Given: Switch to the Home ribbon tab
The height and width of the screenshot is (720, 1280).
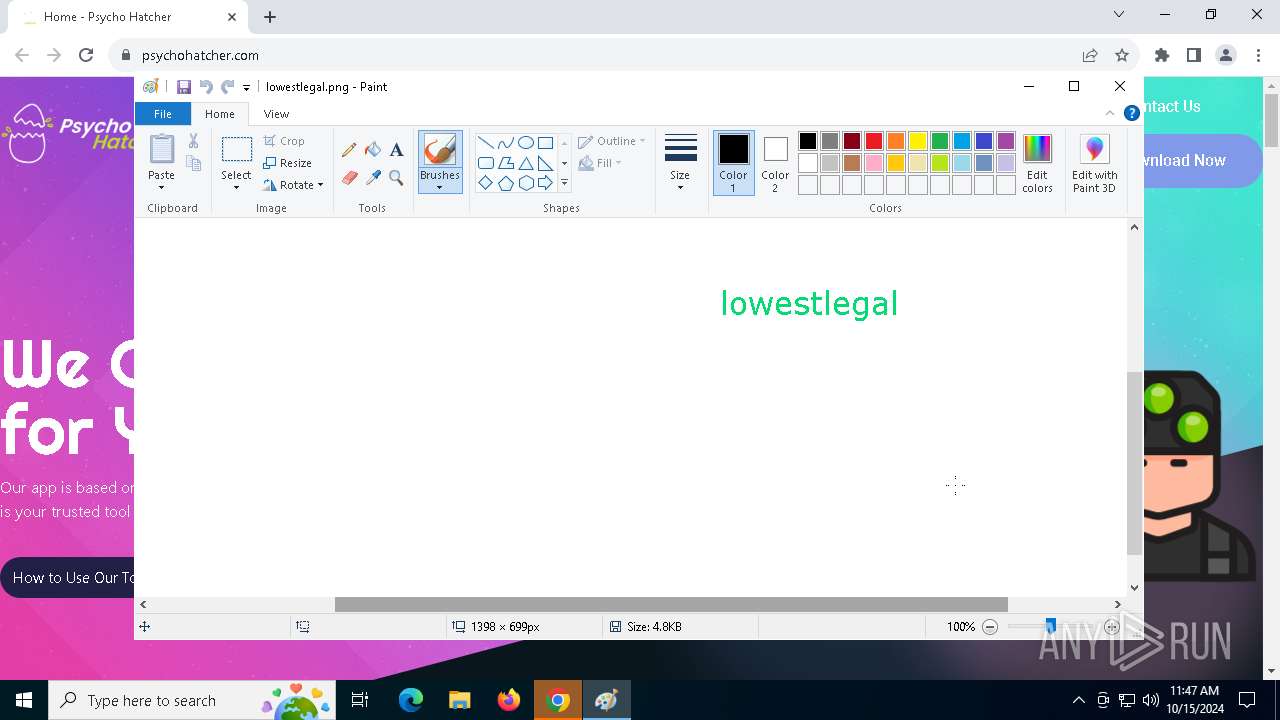Looking at the screenshot, I should (220, 114).
